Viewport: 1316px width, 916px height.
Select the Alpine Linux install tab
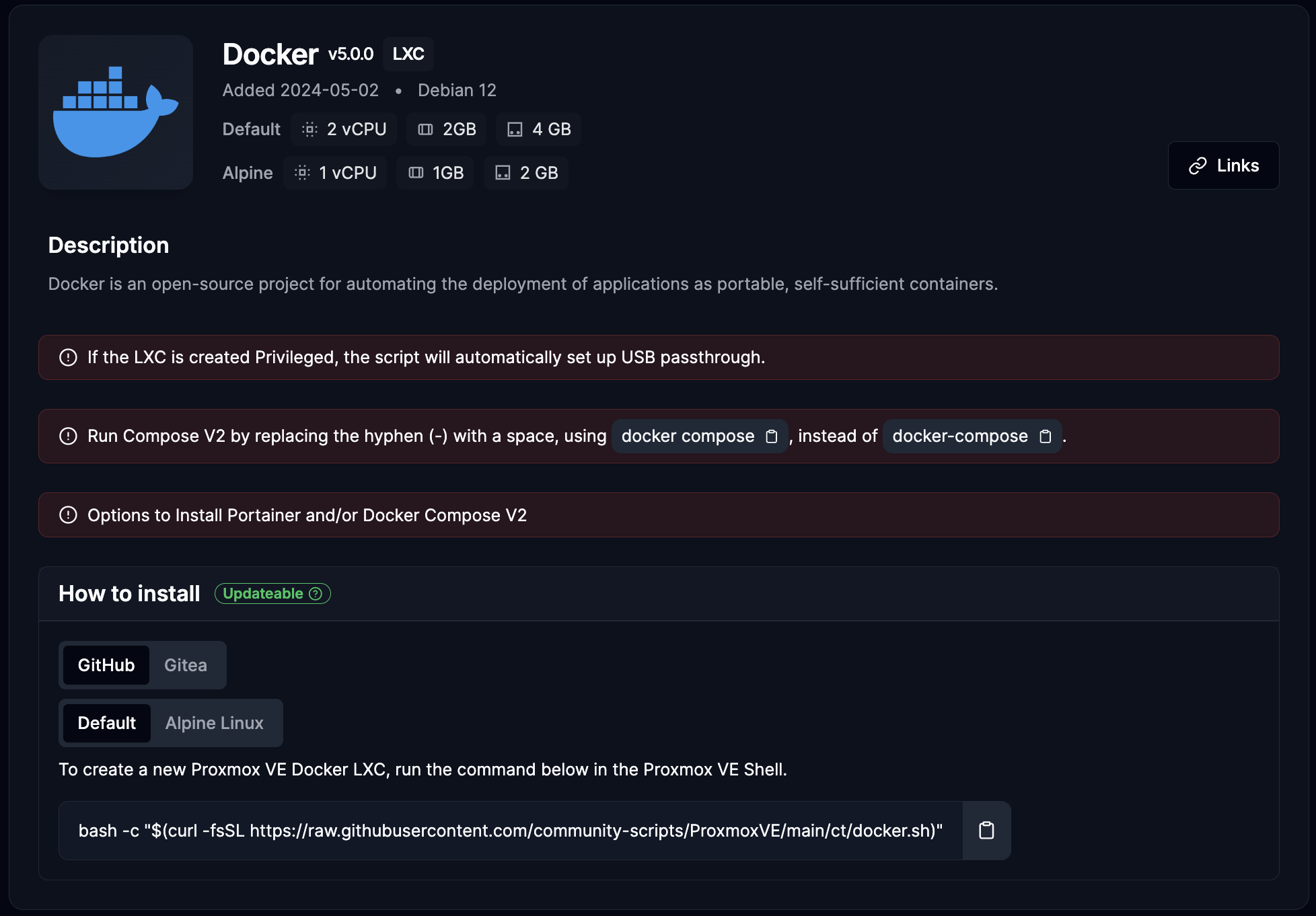click(x=214, y=723)
